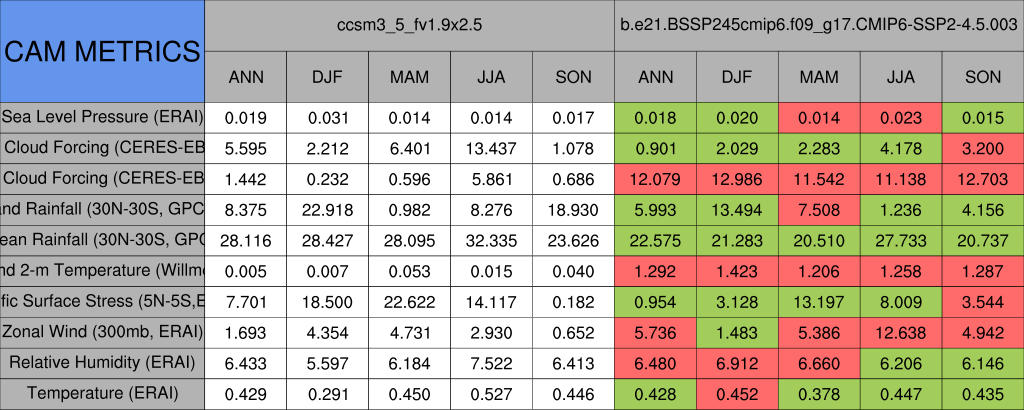This screenshot has width=1024, height=410.
Task: Click the cell showing 28.116
Action: pyautogui.click(x=246, y=240)
